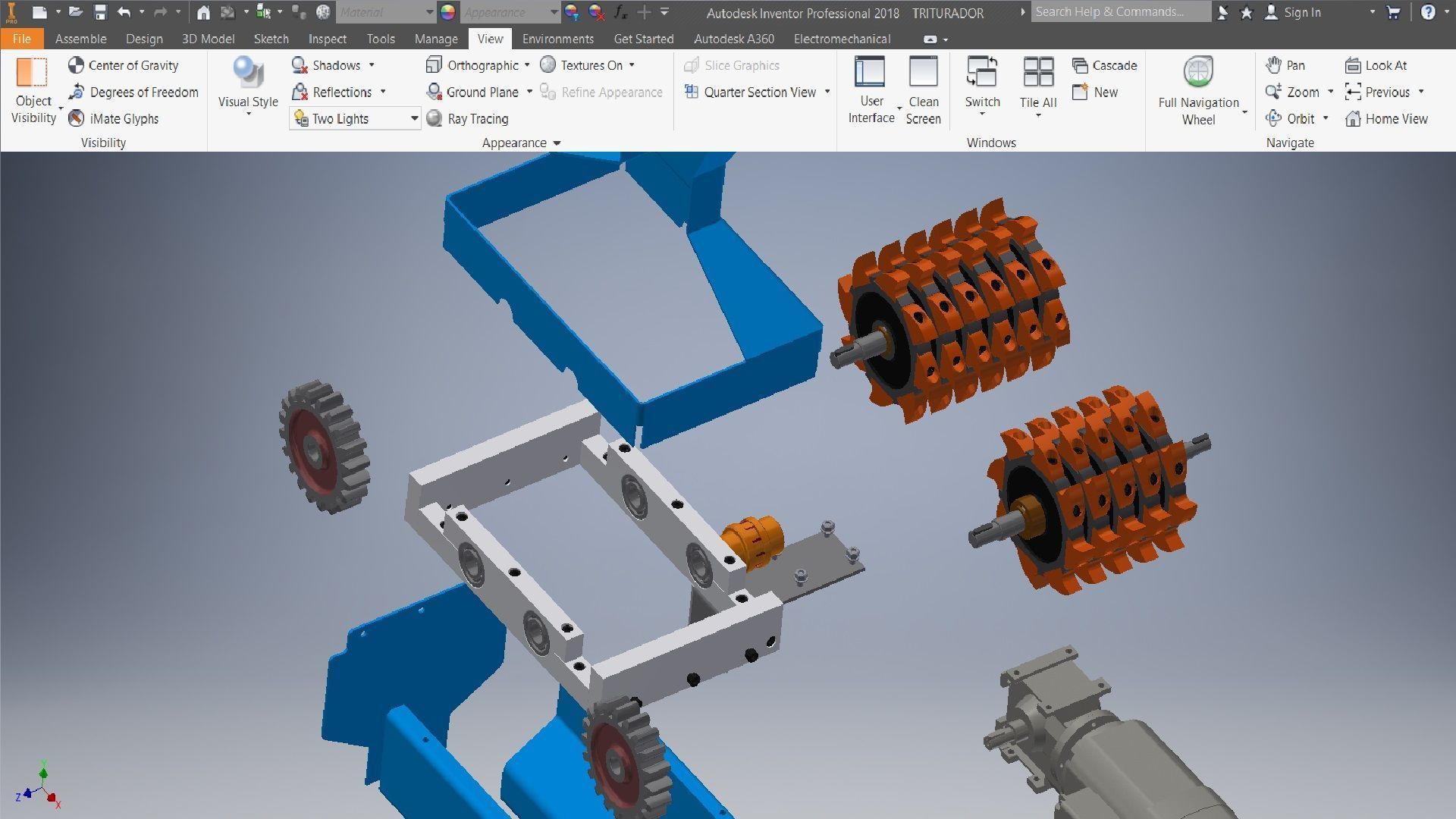Click the Open file icon

(x=75, y=12)
